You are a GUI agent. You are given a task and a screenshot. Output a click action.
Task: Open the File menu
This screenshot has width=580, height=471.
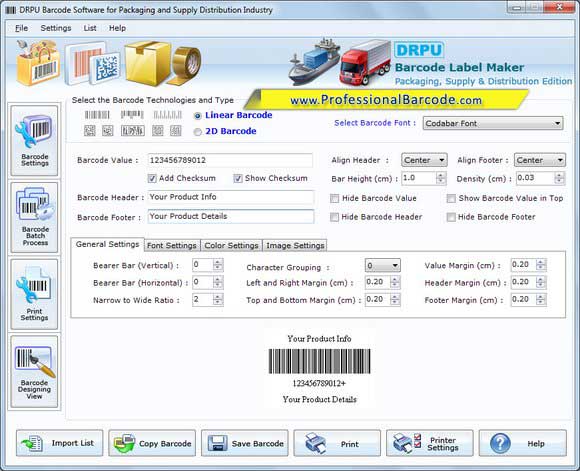[x=21, y=28]
